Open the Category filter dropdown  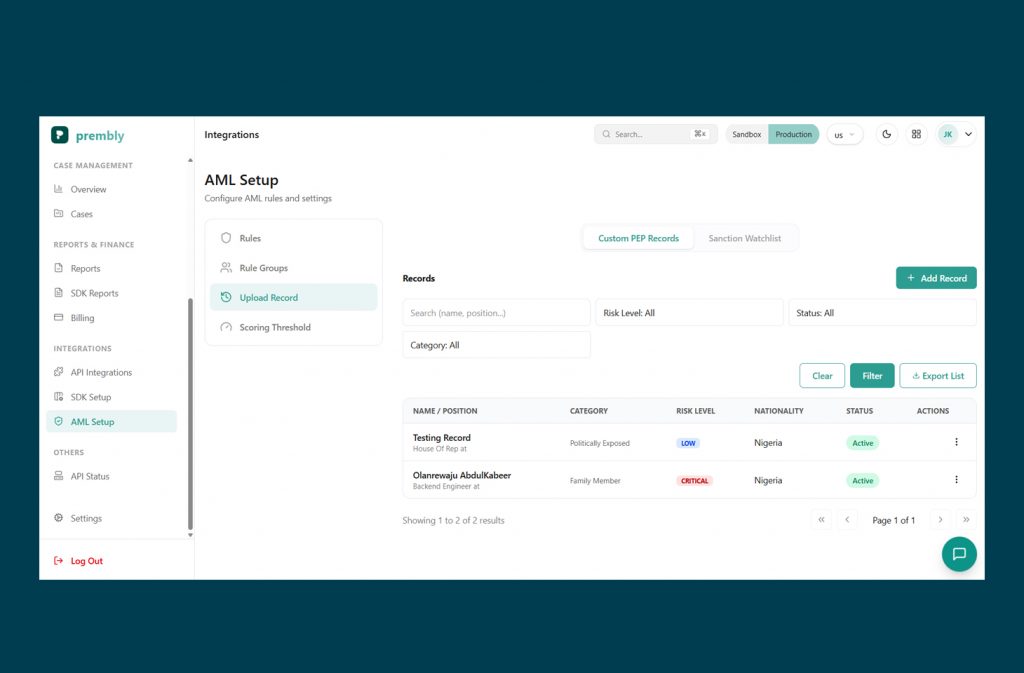coord(496,345)
